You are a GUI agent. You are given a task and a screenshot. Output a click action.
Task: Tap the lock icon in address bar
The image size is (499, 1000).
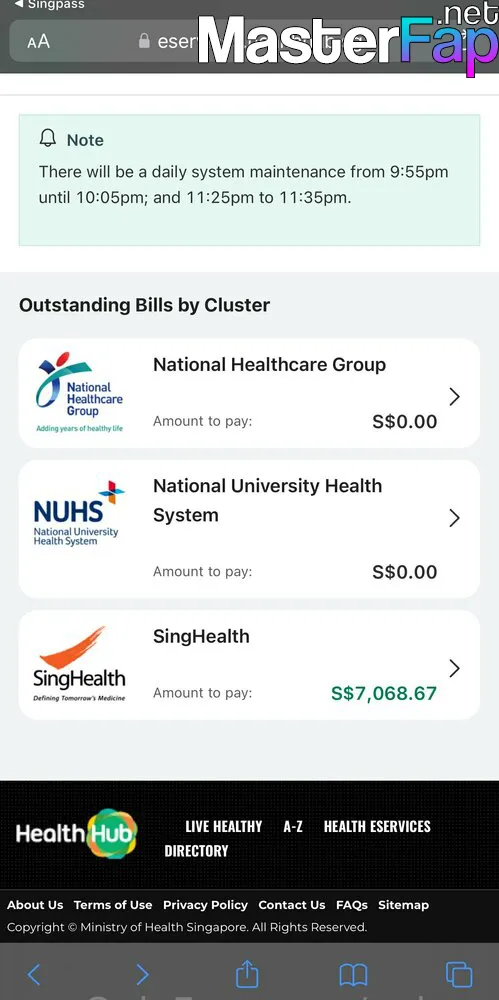pos(144,41)
